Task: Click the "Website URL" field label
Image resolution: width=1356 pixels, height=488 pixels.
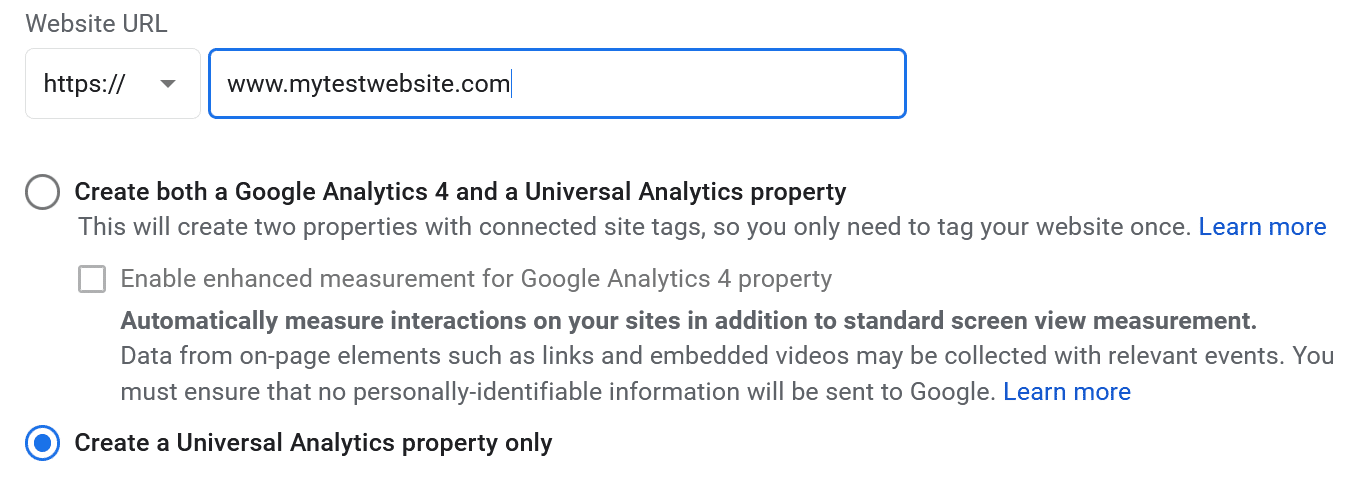Action: 97,23
